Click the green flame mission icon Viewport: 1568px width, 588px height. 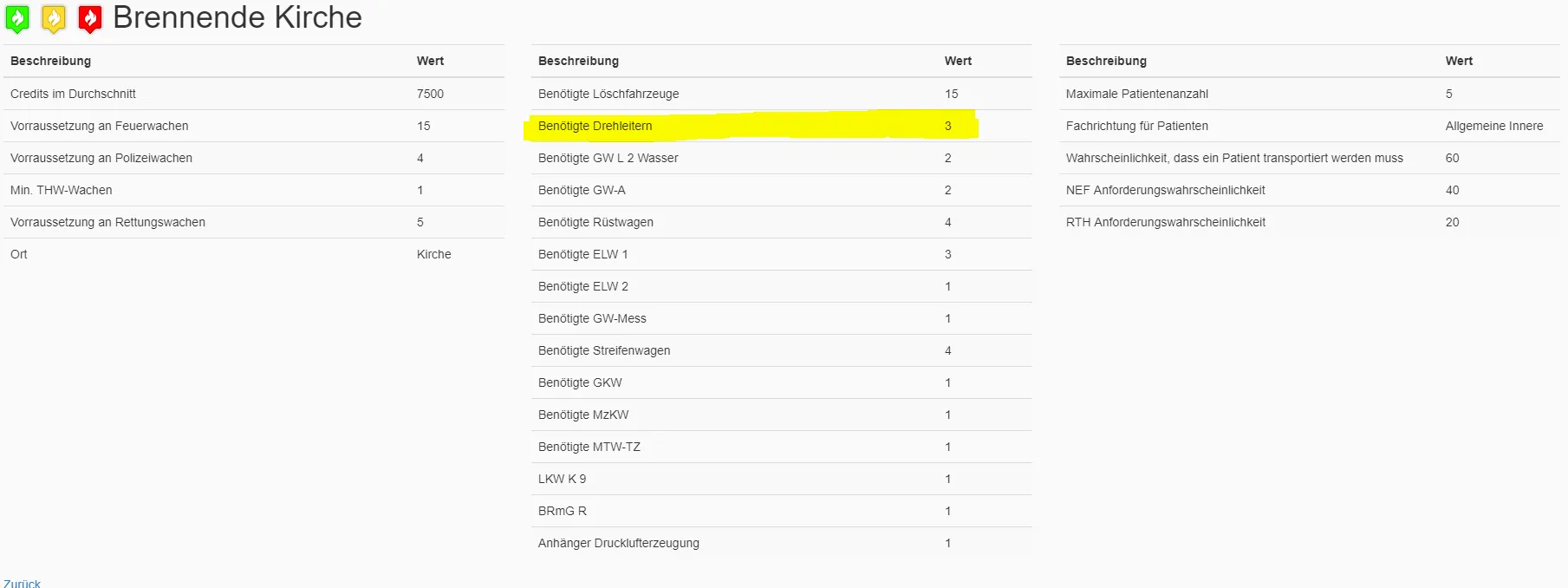(x=17, y=18)
